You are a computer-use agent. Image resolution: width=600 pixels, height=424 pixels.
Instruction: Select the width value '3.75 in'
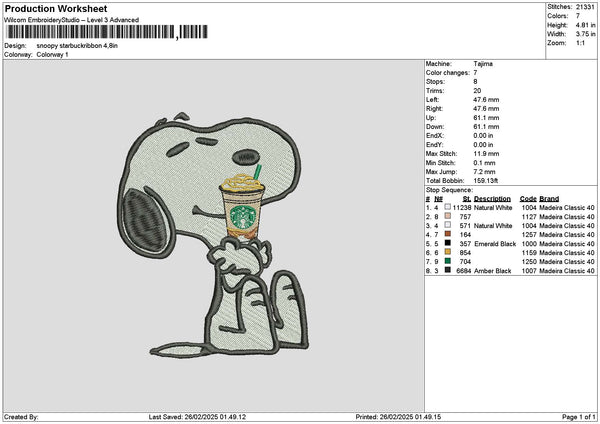tap(585, 34)
